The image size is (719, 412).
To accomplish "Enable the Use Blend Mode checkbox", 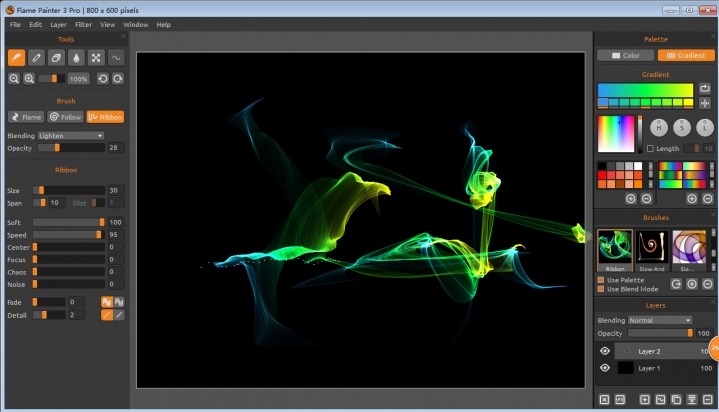I will (x=601, y=289).
